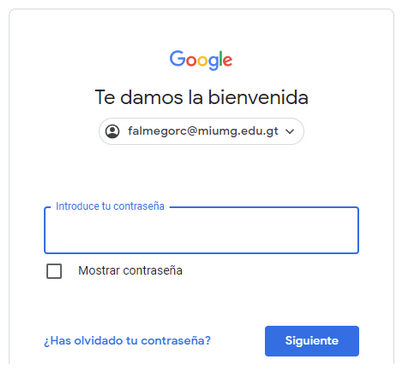This screenshot has width=405, height=383.
Task: Open the ¿Has olvidado tu contraseña? link
Action: pyautogui.click(x=127, y=341)
